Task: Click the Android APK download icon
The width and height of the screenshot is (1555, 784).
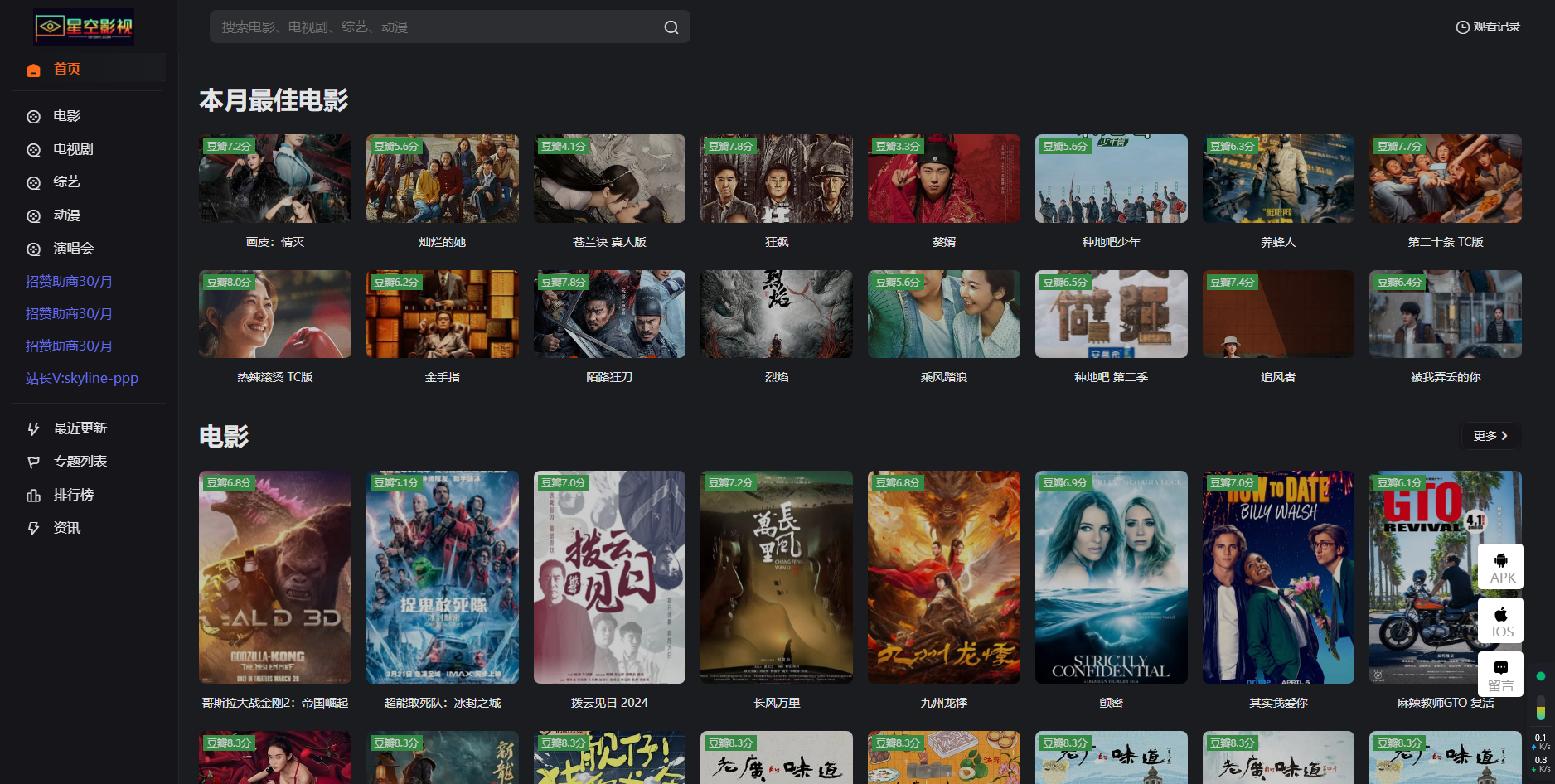Action: (1500, 560)
